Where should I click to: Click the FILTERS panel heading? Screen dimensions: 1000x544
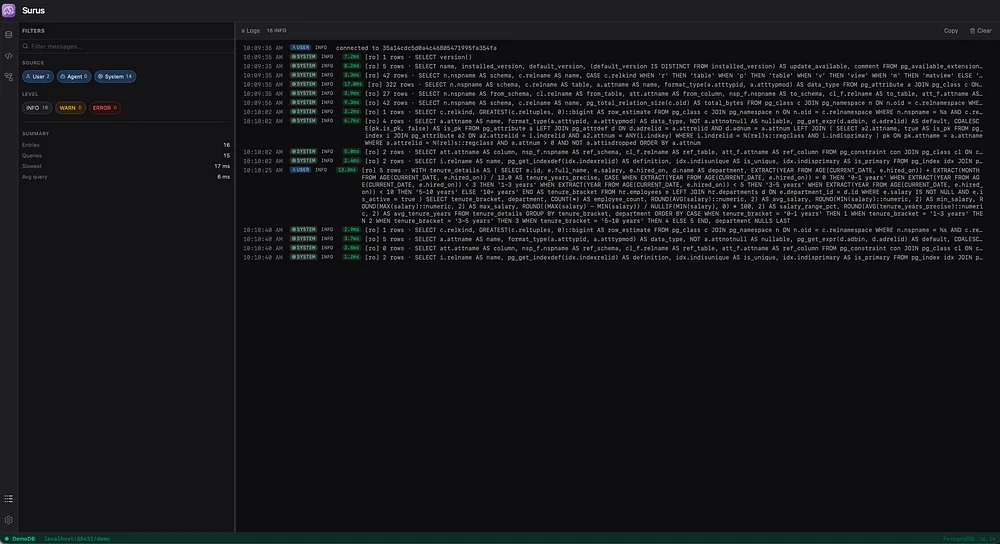pyautogui.click(x=33, y=31)
